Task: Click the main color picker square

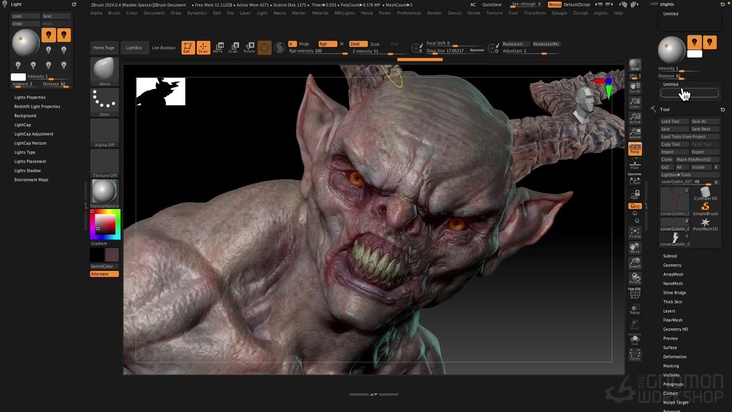Action: click(103, 225)
